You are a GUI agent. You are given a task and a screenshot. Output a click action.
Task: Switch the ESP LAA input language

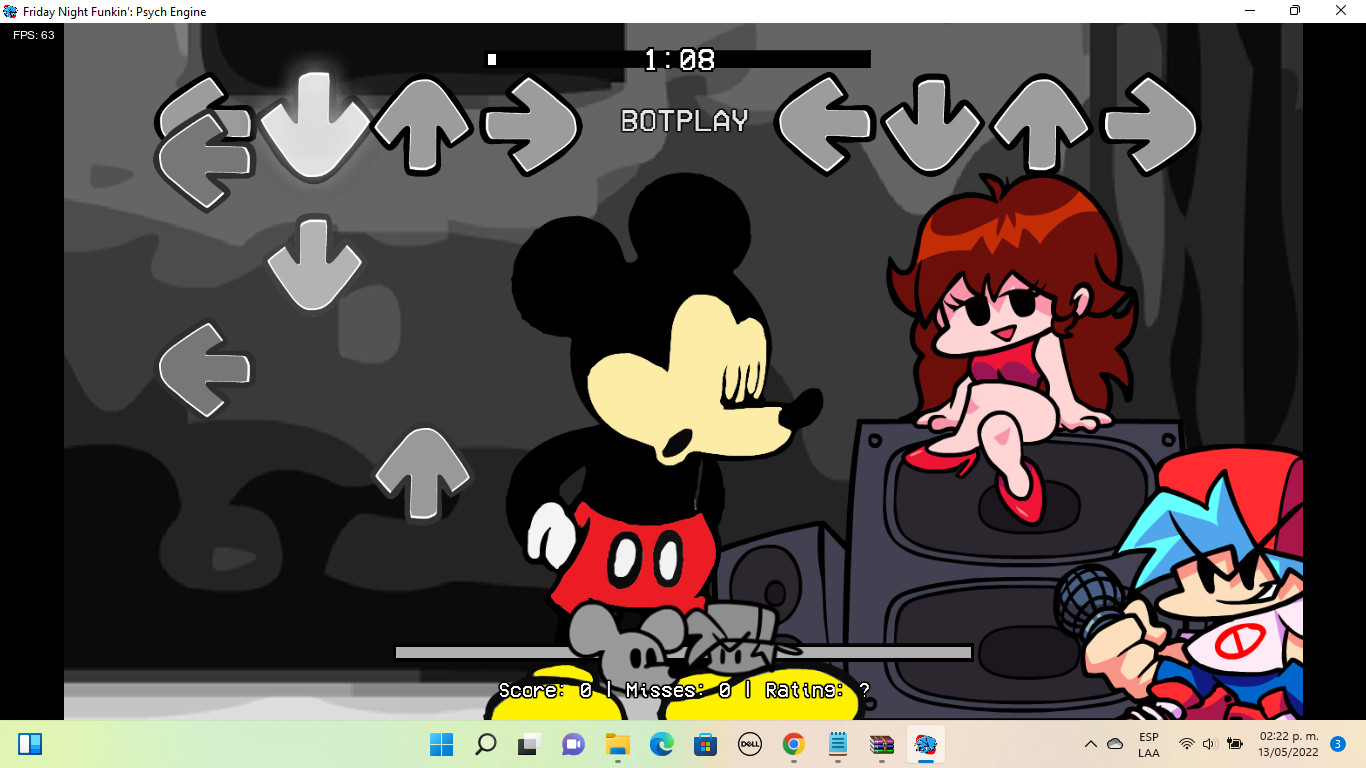pyautogui.click(x=1149, y=745)
